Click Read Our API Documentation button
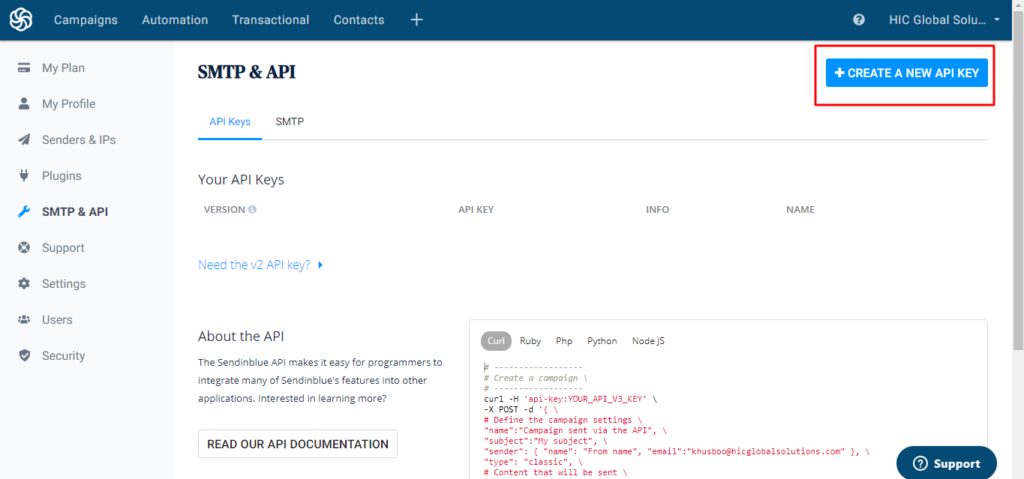 (298, 444)
